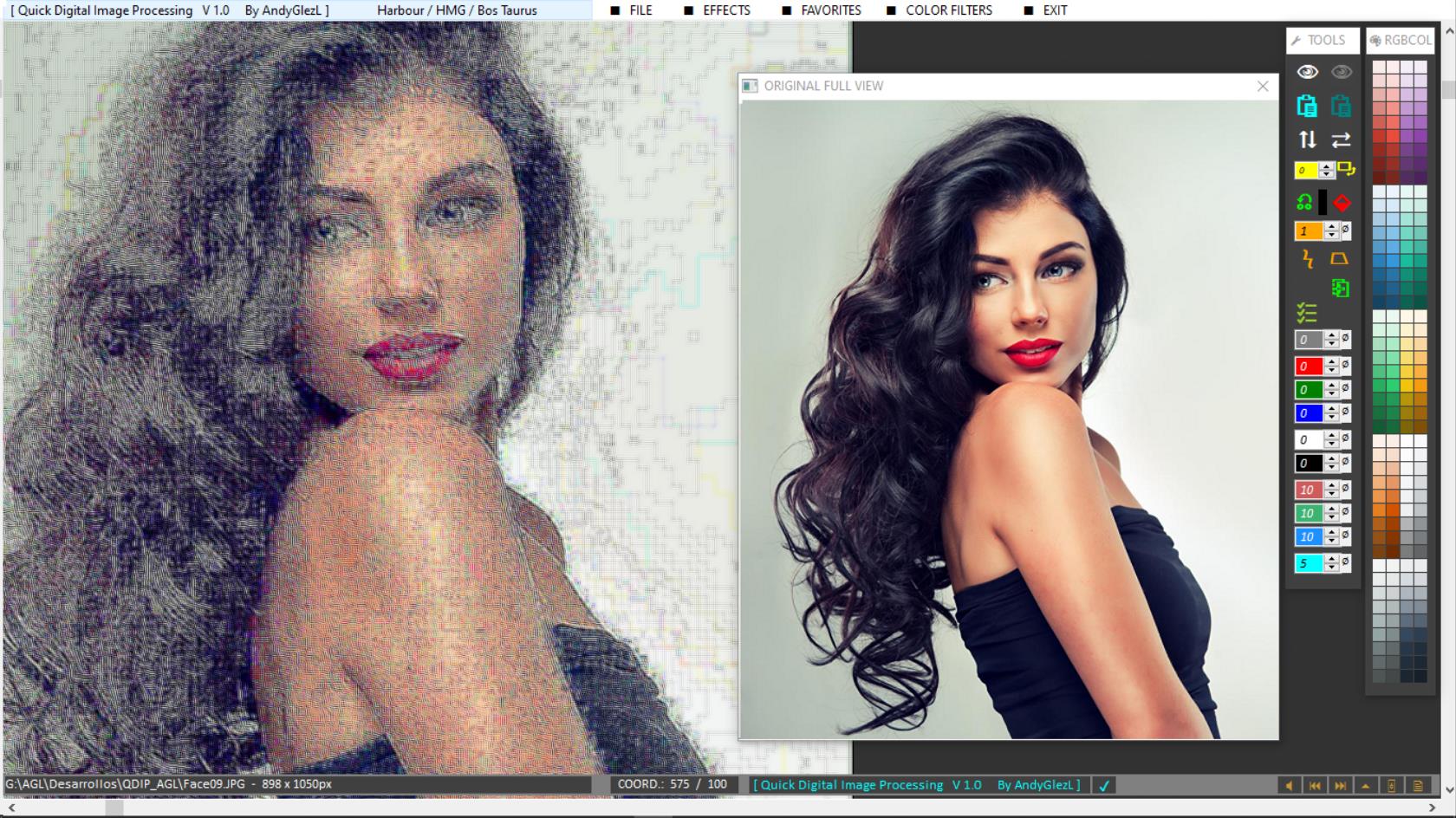Screen dimensions: 1456x818
Task: Click the horizontal swap arrows icon
Action: pyautogui.click(x=1341, y=140)
